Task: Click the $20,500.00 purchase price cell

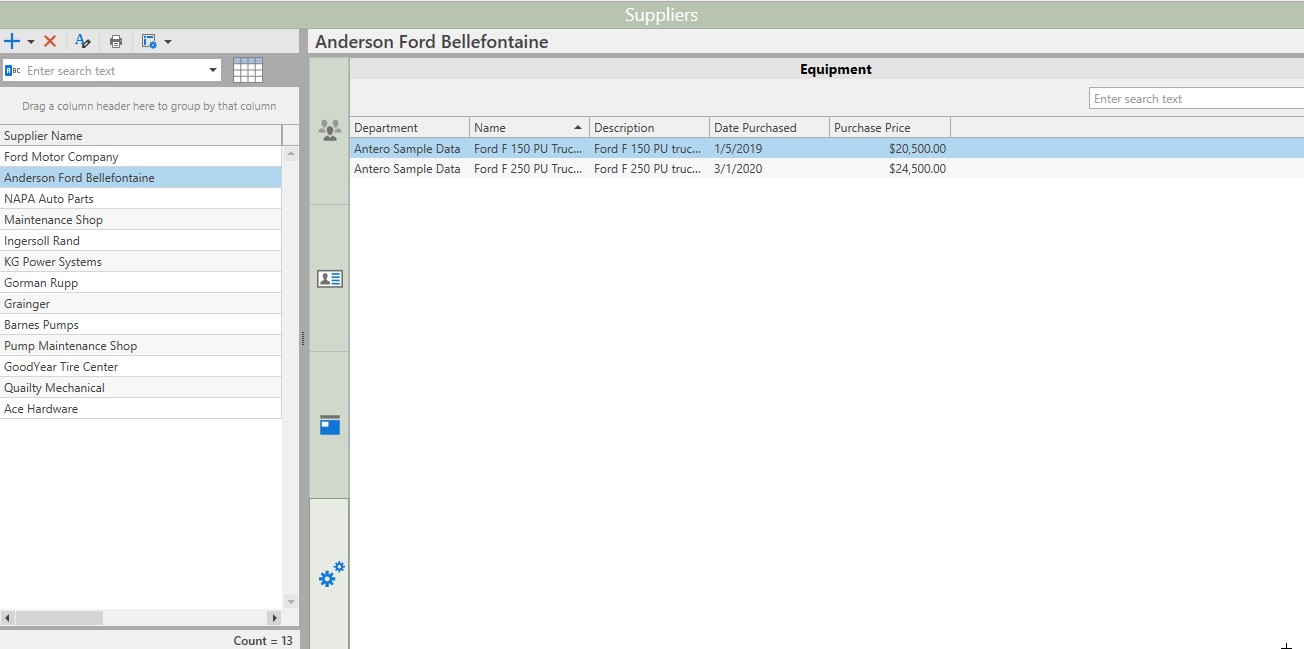Action: [890, 148]
